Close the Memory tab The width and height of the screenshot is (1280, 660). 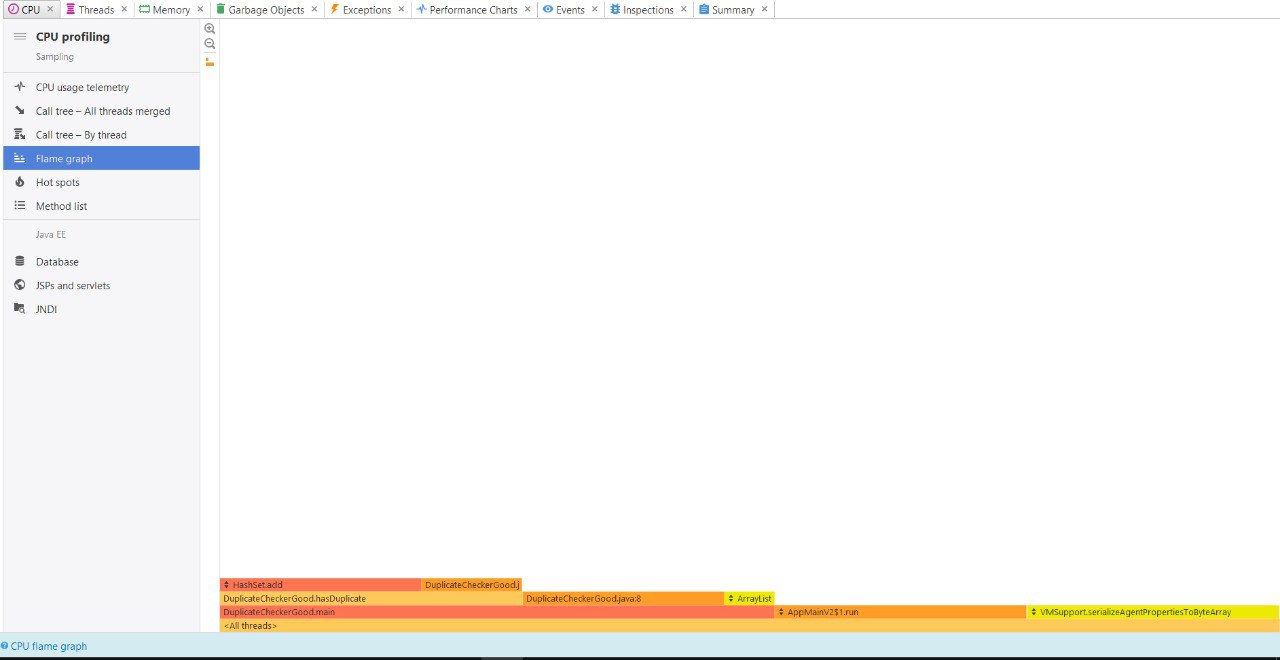[200, 9]
